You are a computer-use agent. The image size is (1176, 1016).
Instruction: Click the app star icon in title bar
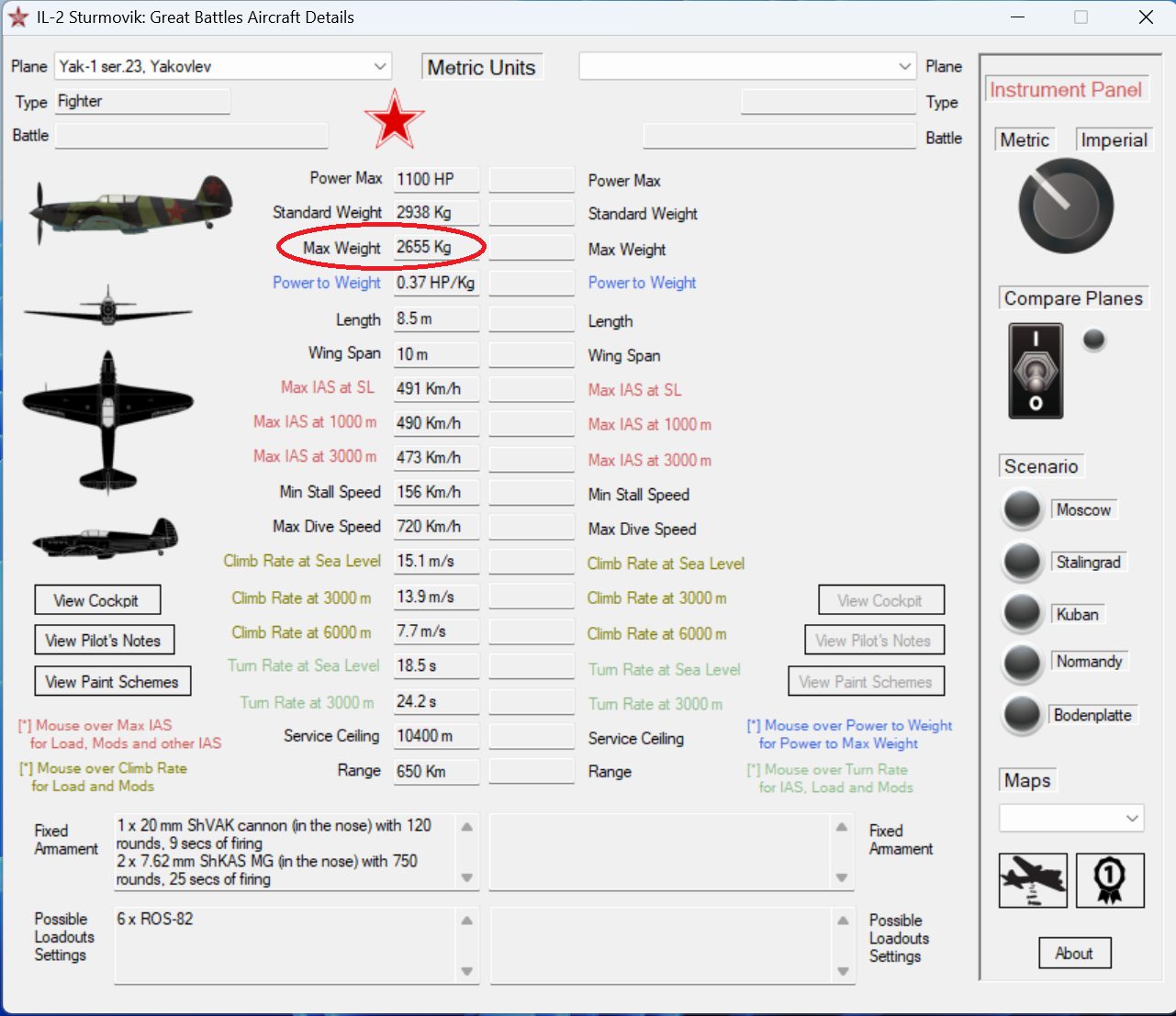tap(17, 17)
